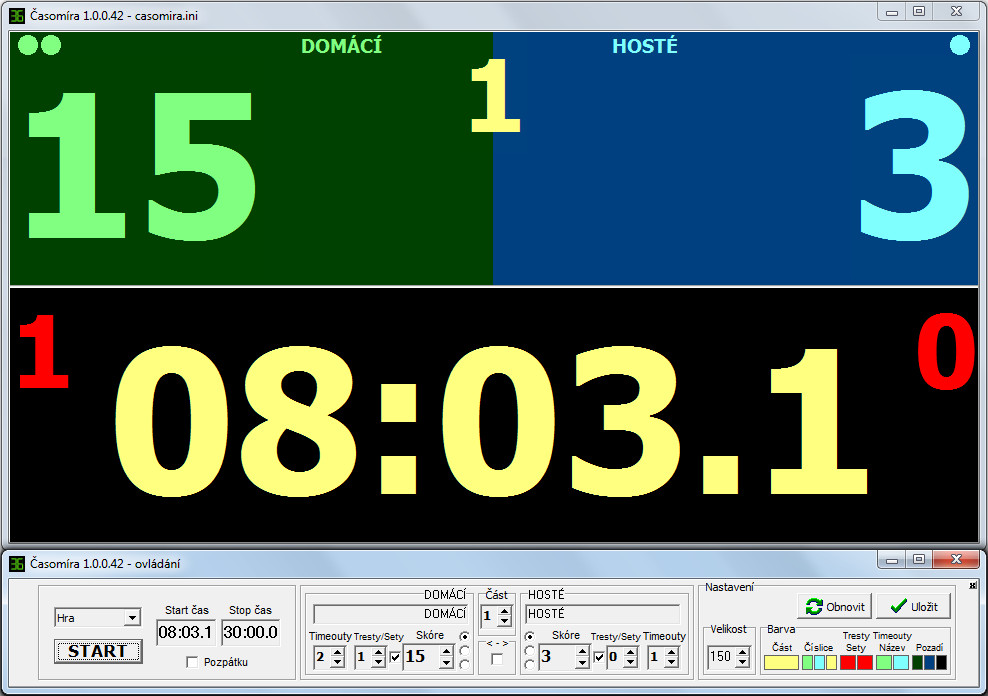Increase DOMÁCÍ Timeouty with up arrow
The image size is (988, 696).
(x=338, y=653)
